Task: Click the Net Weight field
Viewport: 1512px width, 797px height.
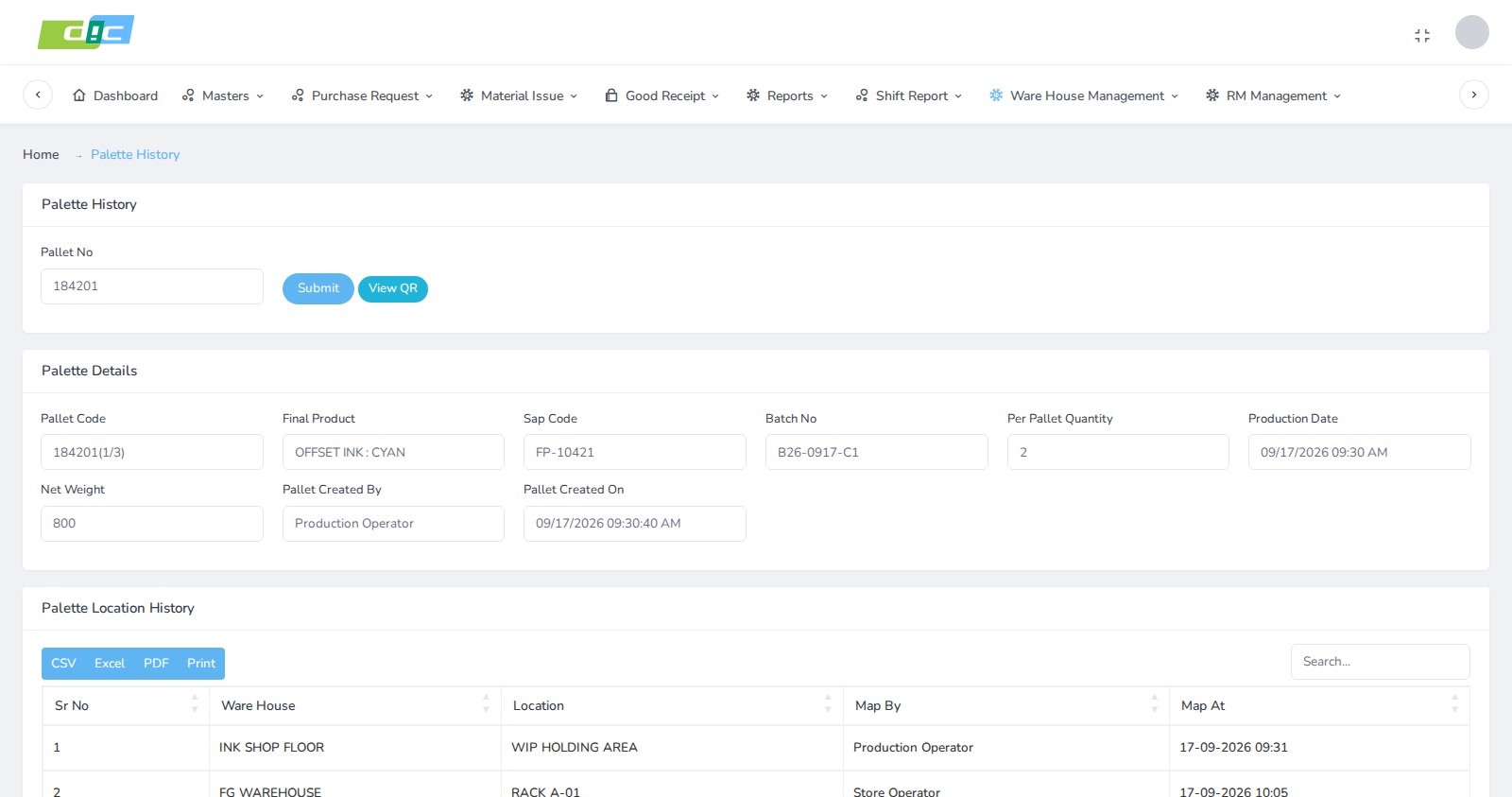Action: pyautogui.click(x=152, y=524)
